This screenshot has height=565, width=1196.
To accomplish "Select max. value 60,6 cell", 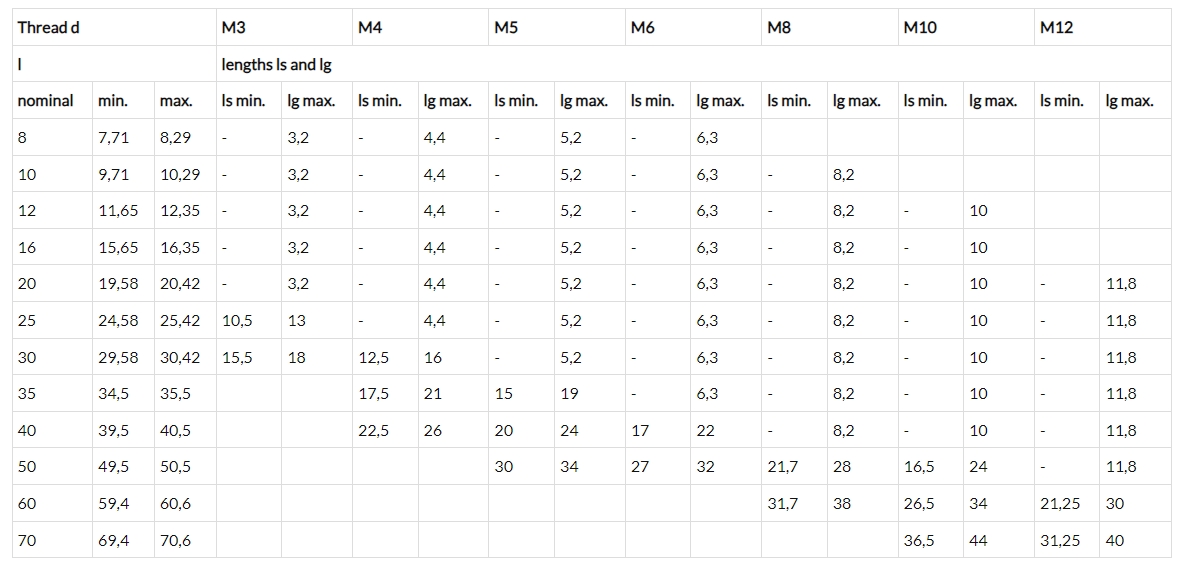I will [x=185, y=504].
